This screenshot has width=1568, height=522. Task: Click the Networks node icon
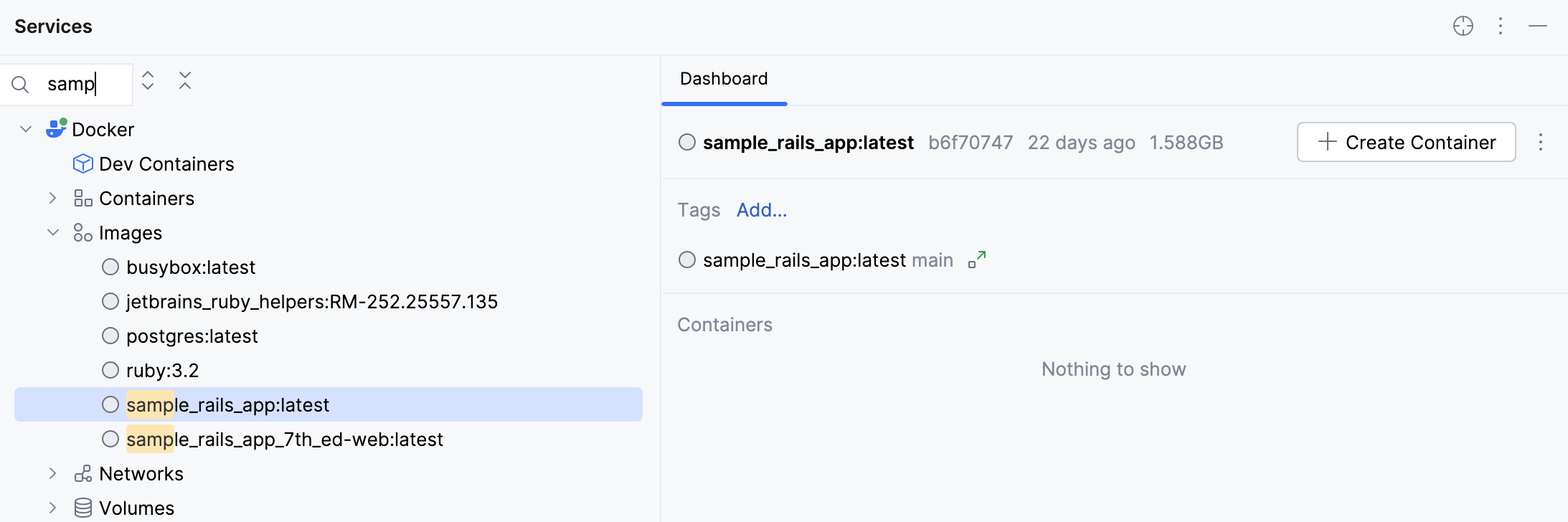(x=82, y=473)
